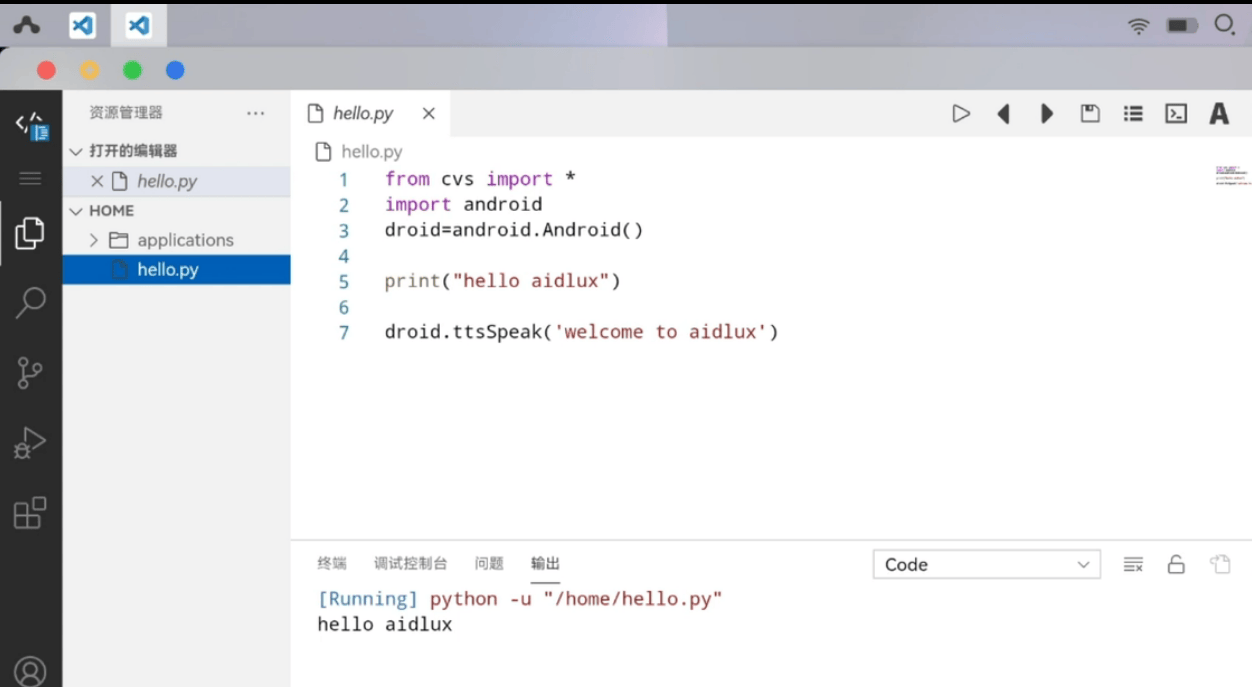Select hello.py in the file tree
This screenshot has height=687, width=1252.
coord(168,270)
